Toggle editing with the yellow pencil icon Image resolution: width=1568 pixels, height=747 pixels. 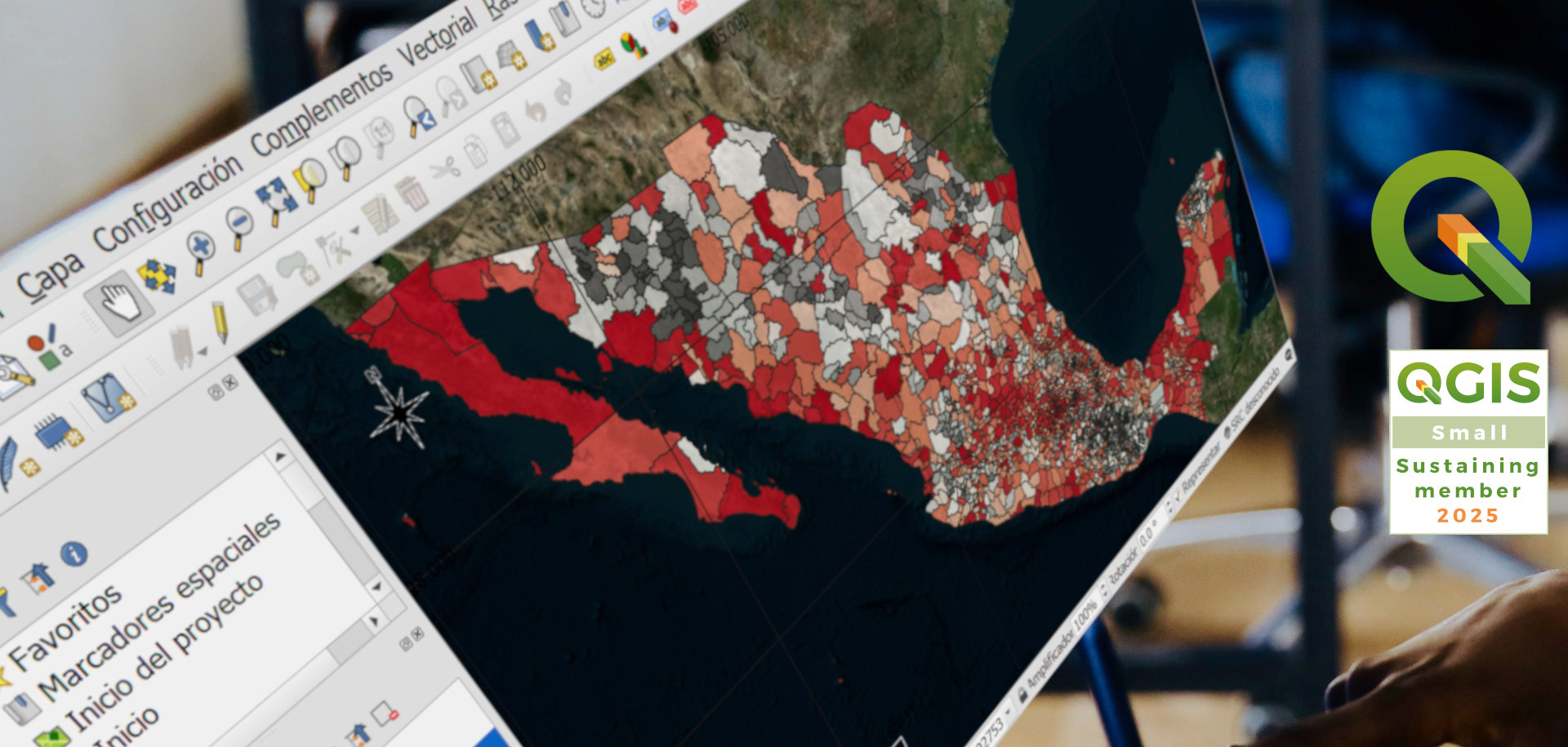(220, 321)
